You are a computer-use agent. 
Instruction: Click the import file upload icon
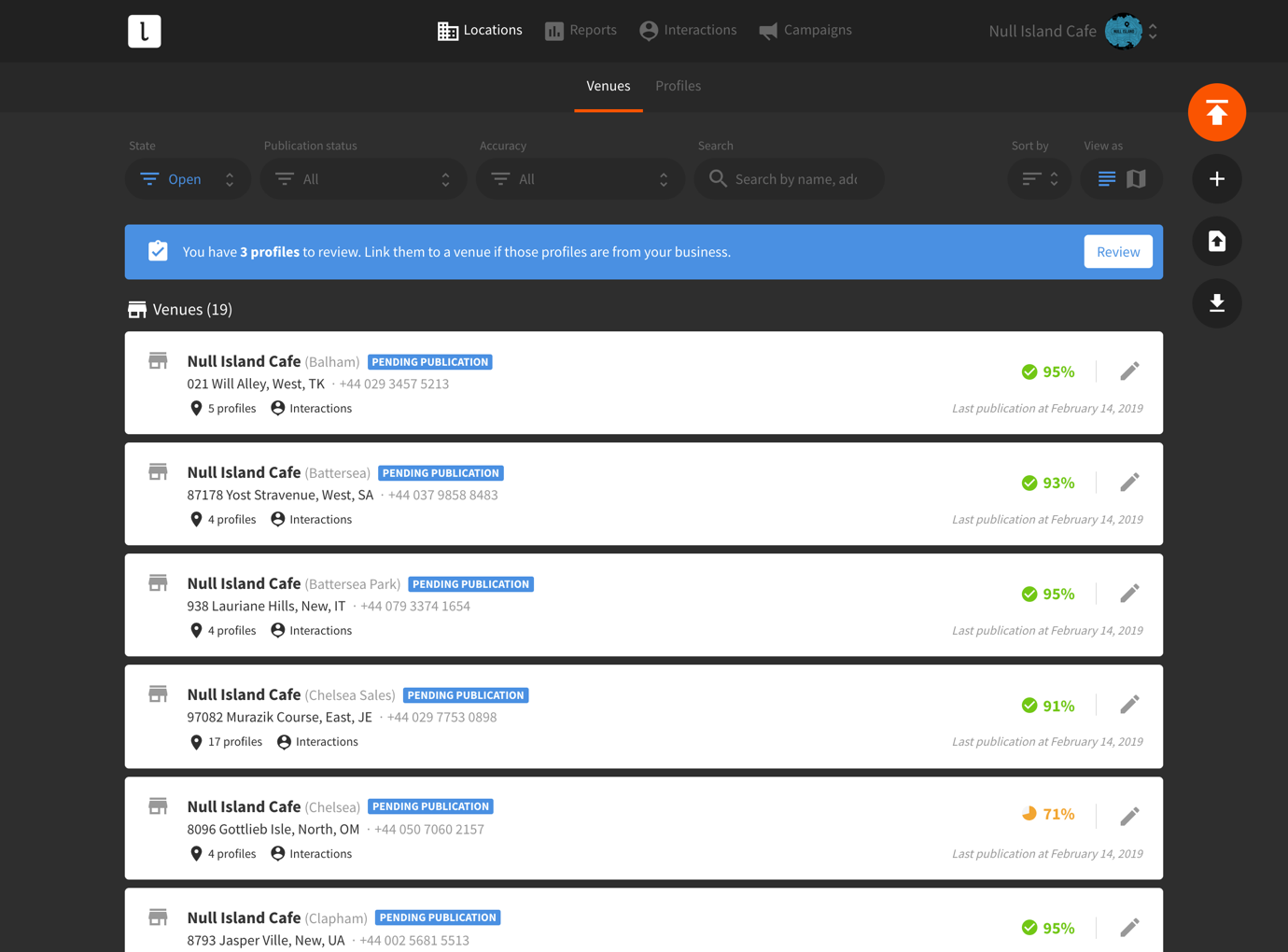coord(1216,242)
